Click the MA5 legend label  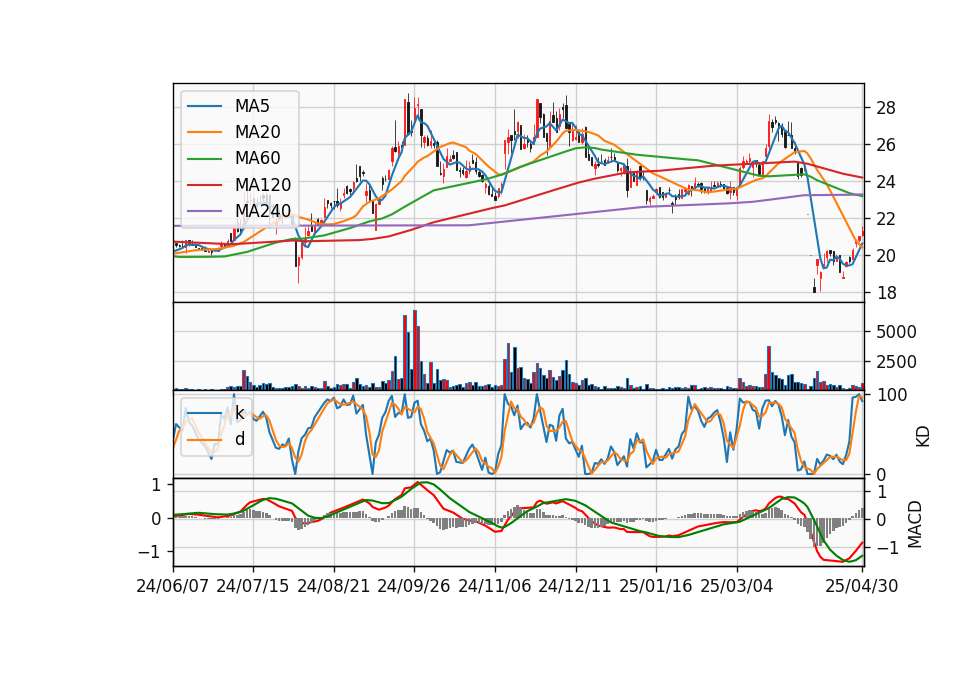click(252, 106)
